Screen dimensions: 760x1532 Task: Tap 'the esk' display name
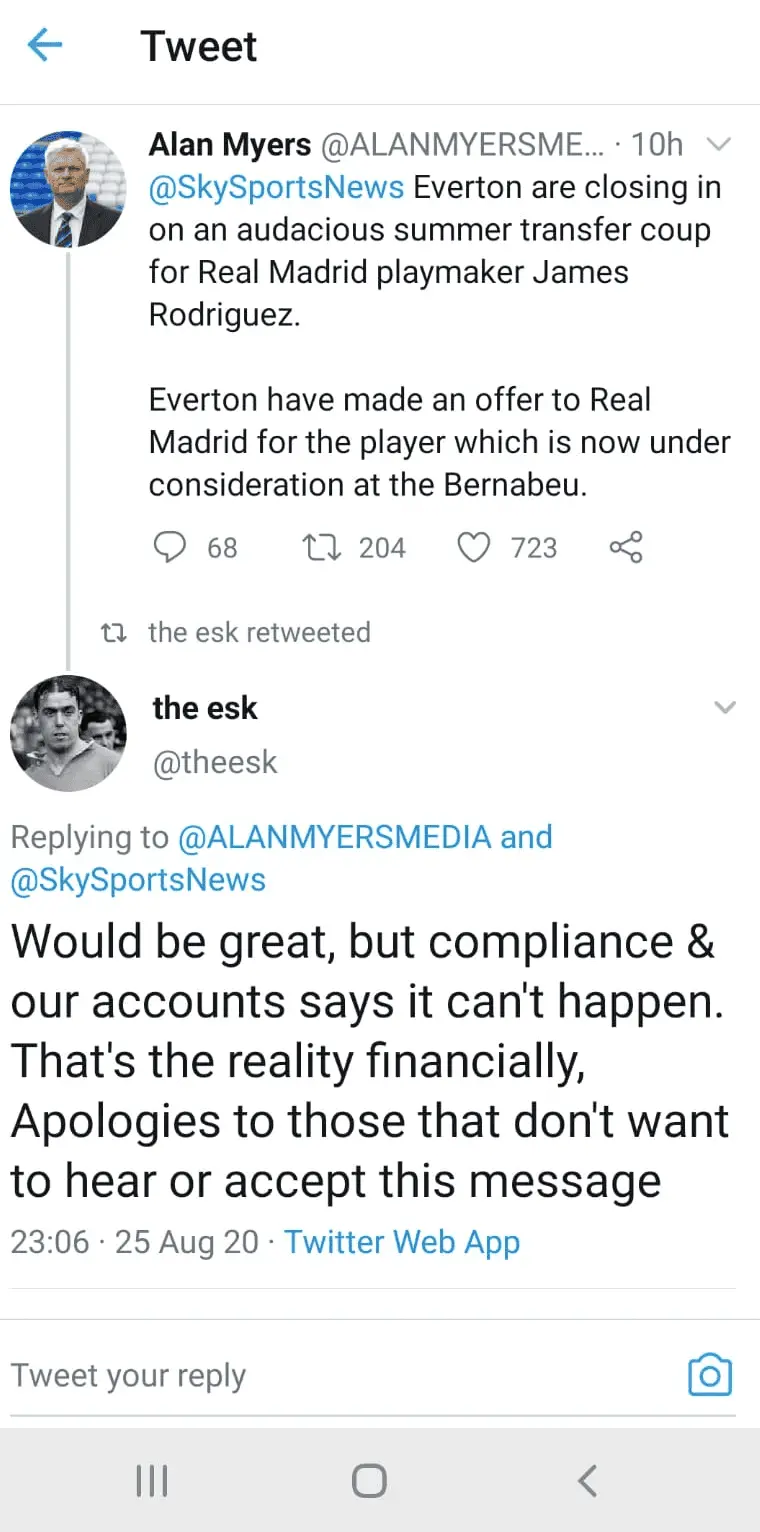click(x=205, y=708)
